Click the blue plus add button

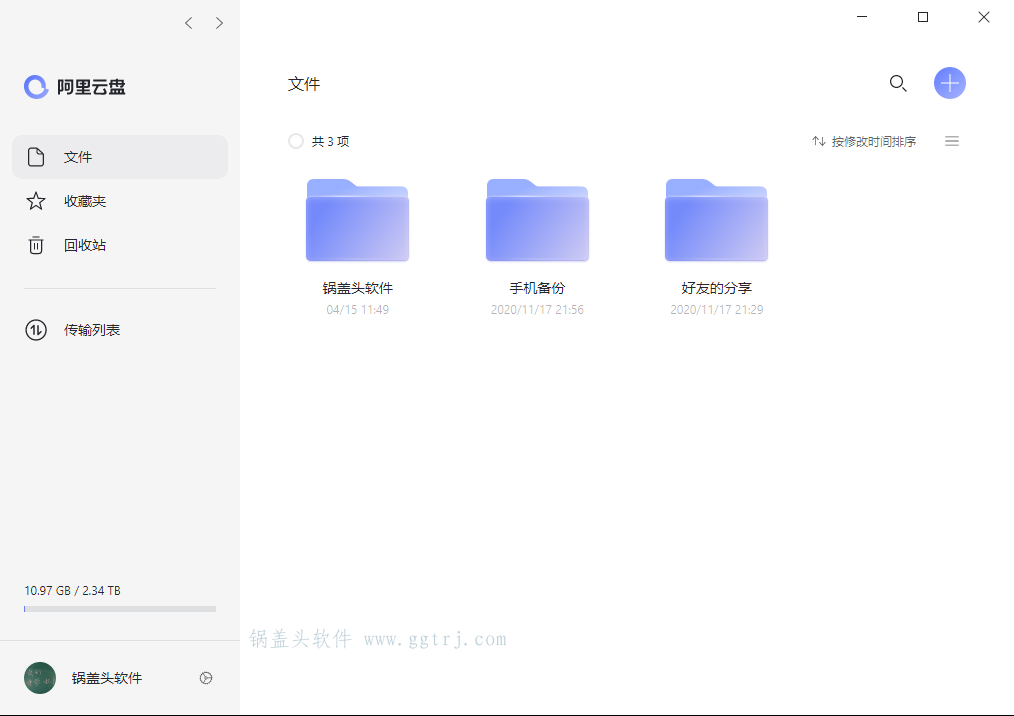pos(949,83)
